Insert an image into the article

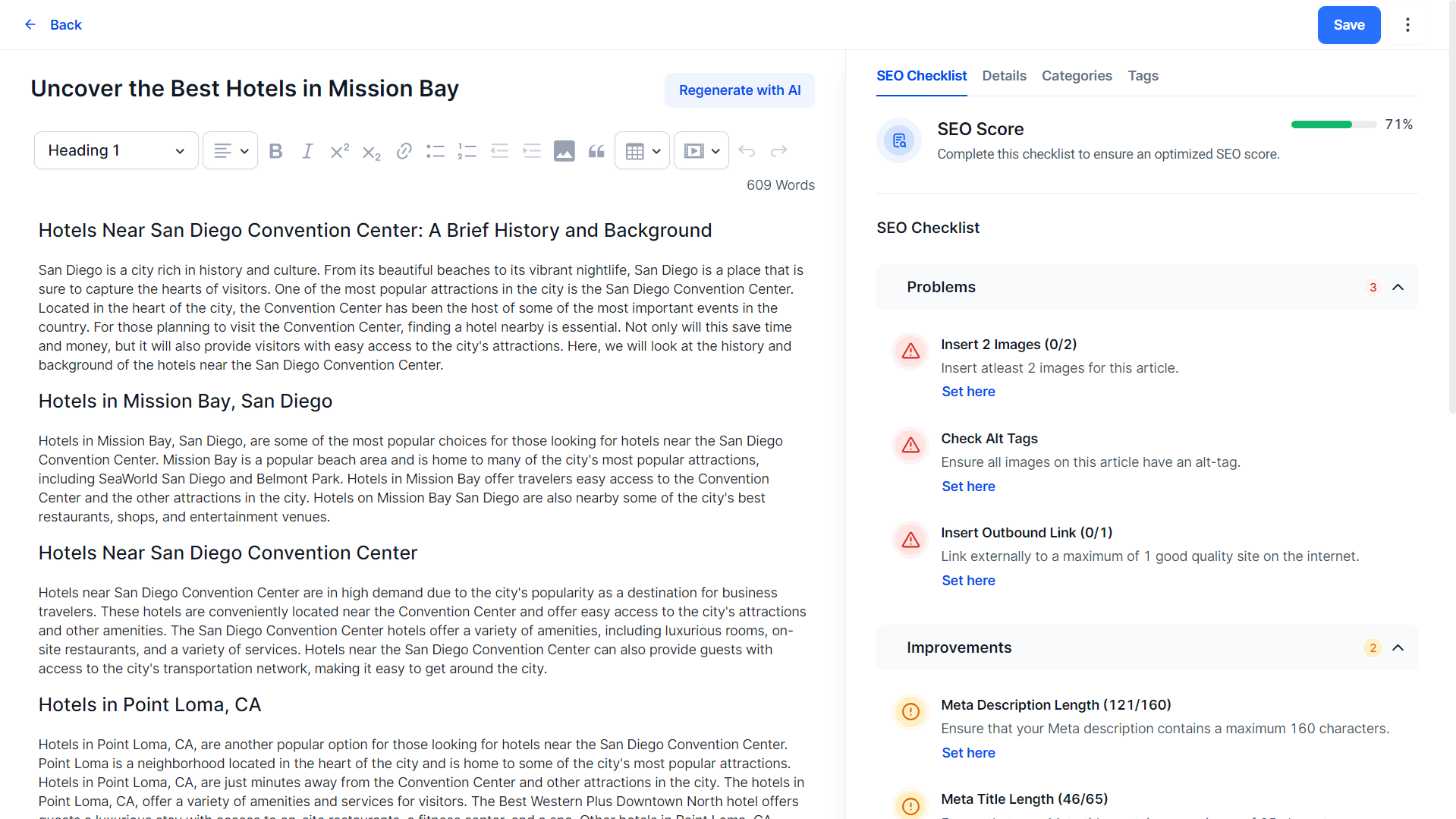[x=564, y=151]
